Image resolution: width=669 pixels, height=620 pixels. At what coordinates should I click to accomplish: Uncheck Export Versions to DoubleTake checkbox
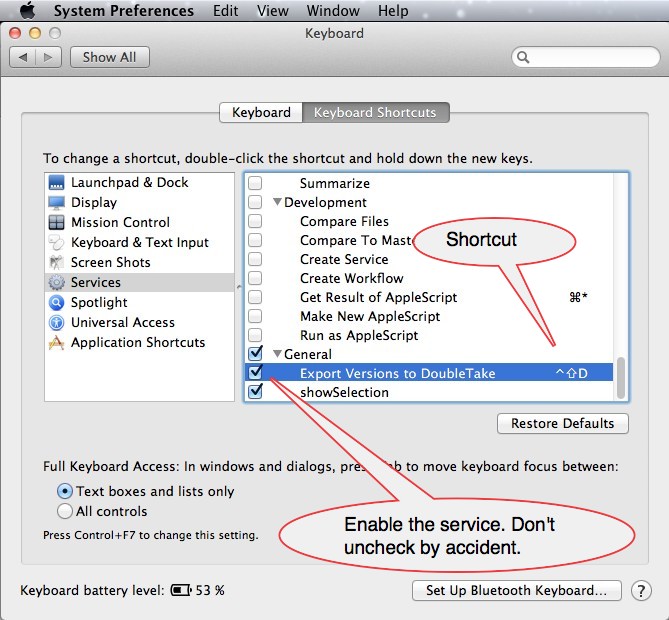[x=255, y=373]
